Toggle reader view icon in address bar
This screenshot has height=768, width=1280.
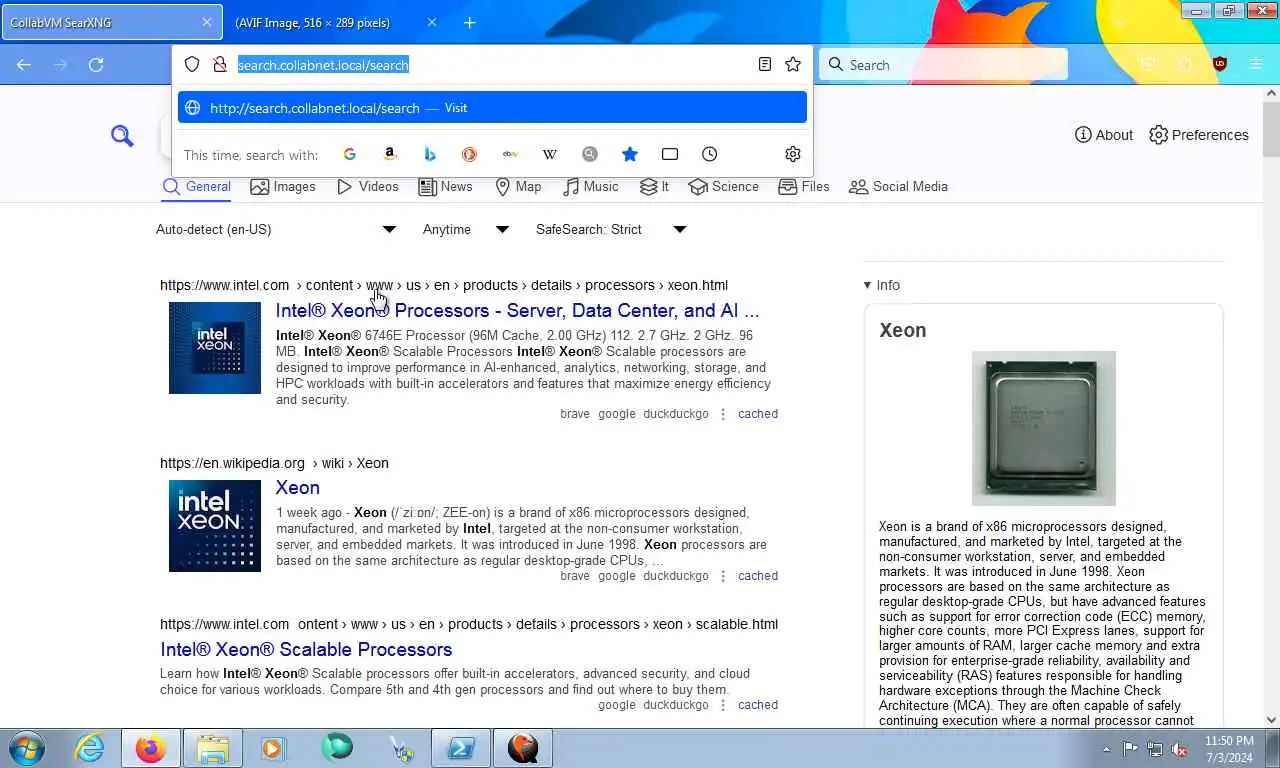tap(765, 64)
